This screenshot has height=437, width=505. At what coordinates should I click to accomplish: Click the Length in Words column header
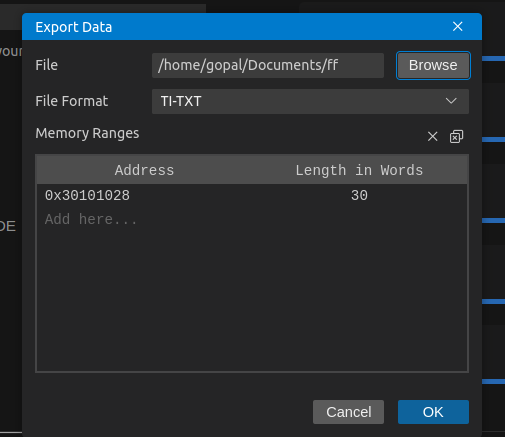[x=359, y=170]
